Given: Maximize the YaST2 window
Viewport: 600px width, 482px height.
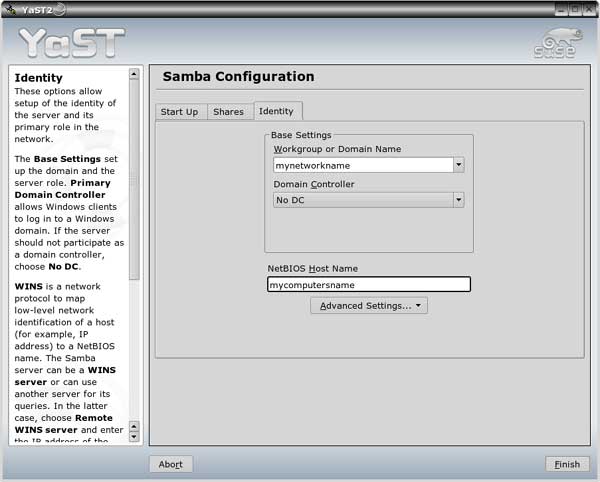Looking at the screenshot, I should click(575, 10).
